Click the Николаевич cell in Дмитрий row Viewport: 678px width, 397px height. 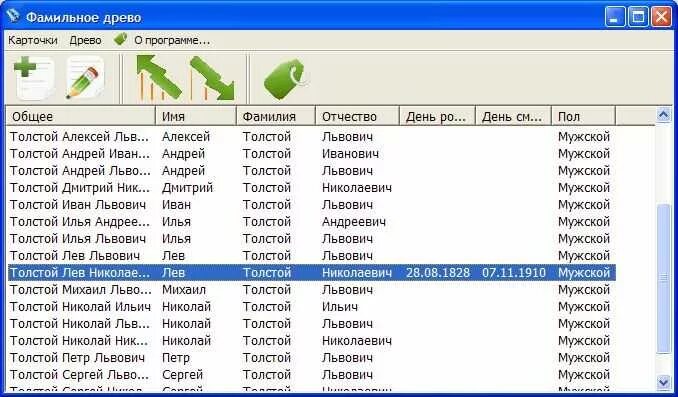(x=357, y=188)
